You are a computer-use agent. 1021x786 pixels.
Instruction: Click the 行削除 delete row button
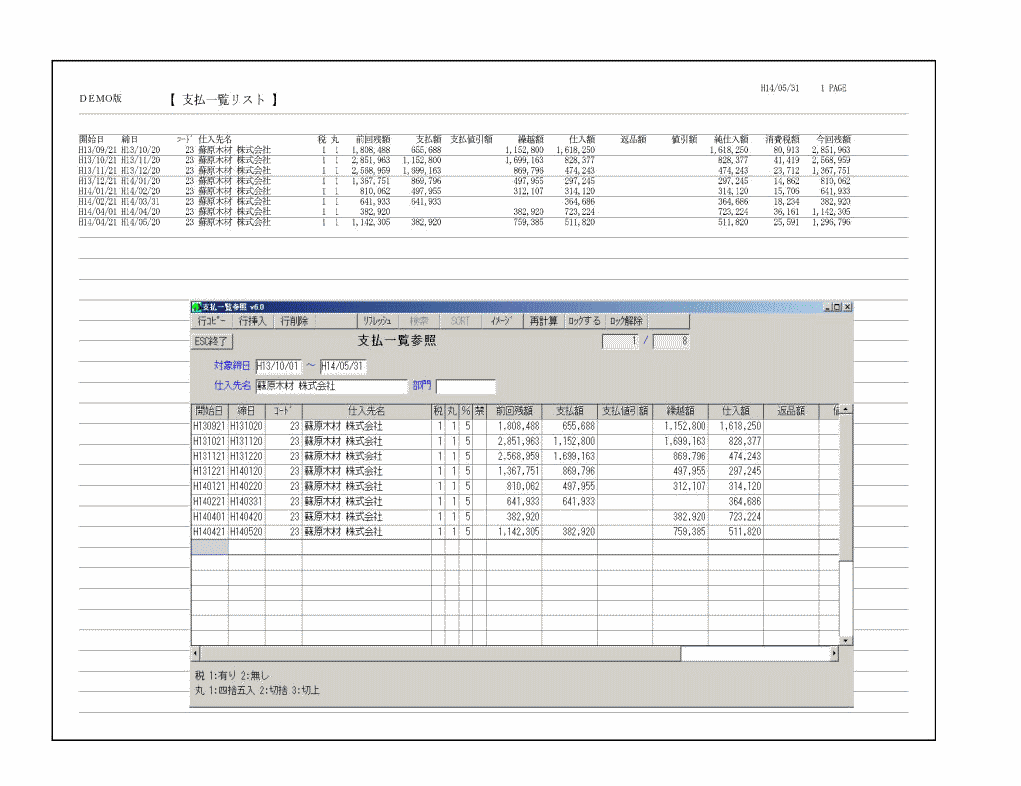click(x=294, y=321)
